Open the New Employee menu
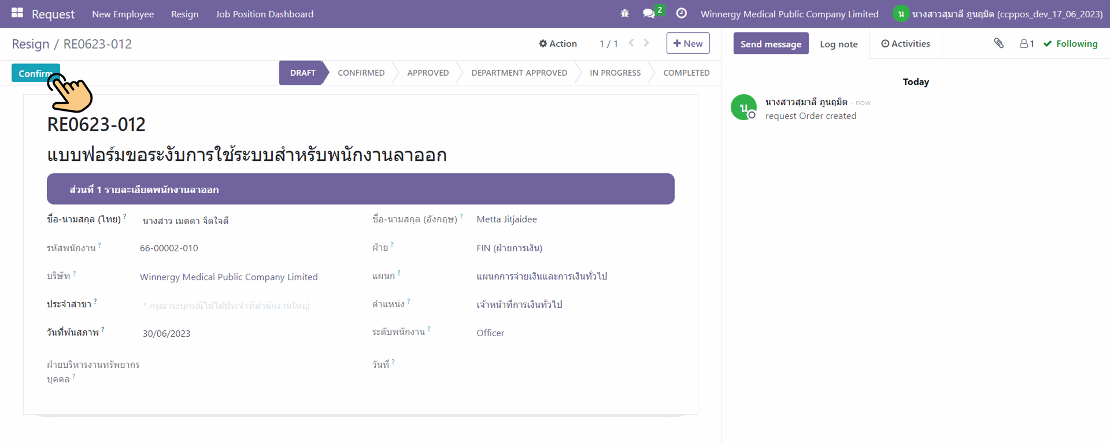Screen dimensions: 1110x443 (122, 14)
